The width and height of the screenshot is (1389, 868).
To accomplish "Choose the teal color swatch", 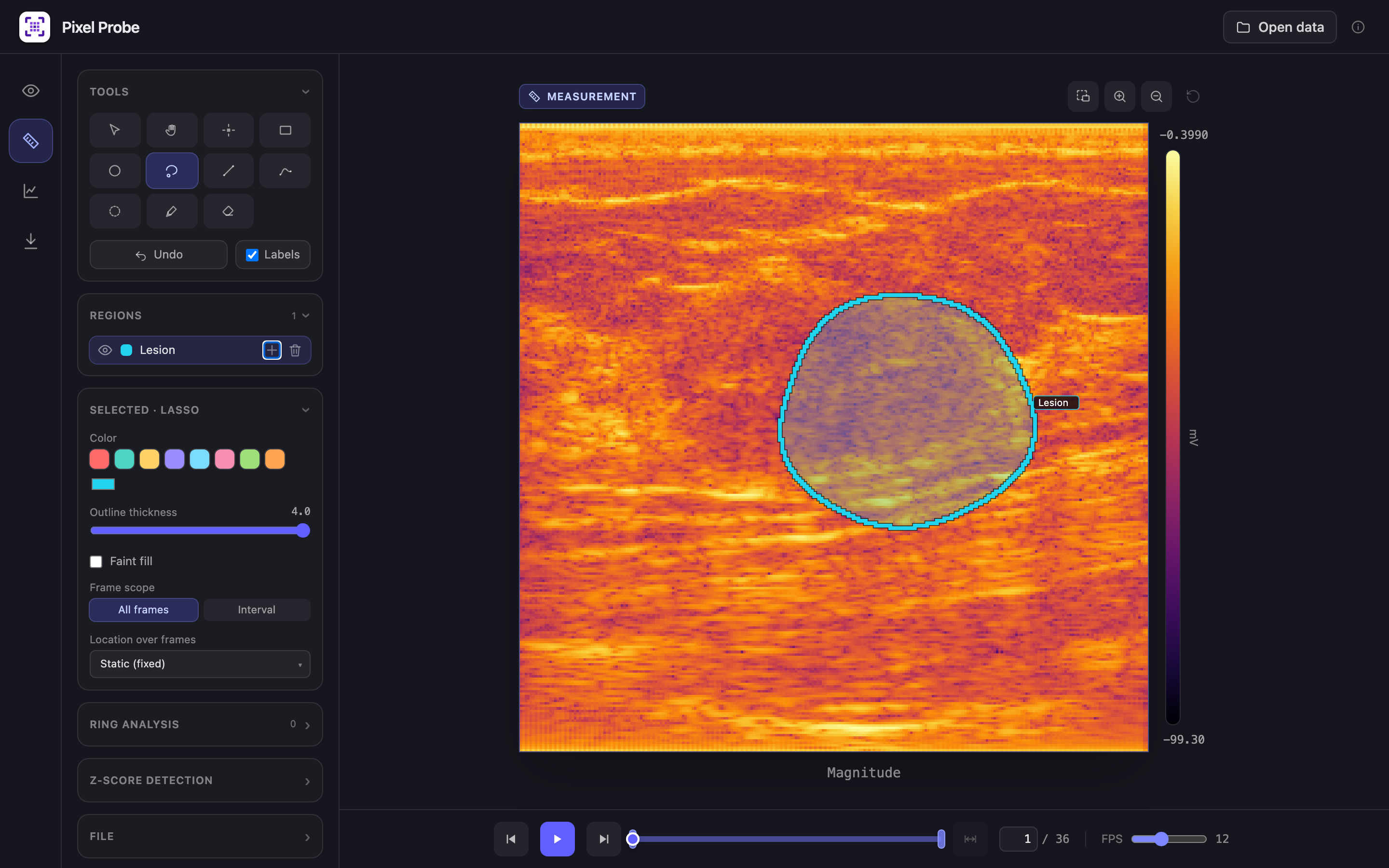I will [124, 459].
